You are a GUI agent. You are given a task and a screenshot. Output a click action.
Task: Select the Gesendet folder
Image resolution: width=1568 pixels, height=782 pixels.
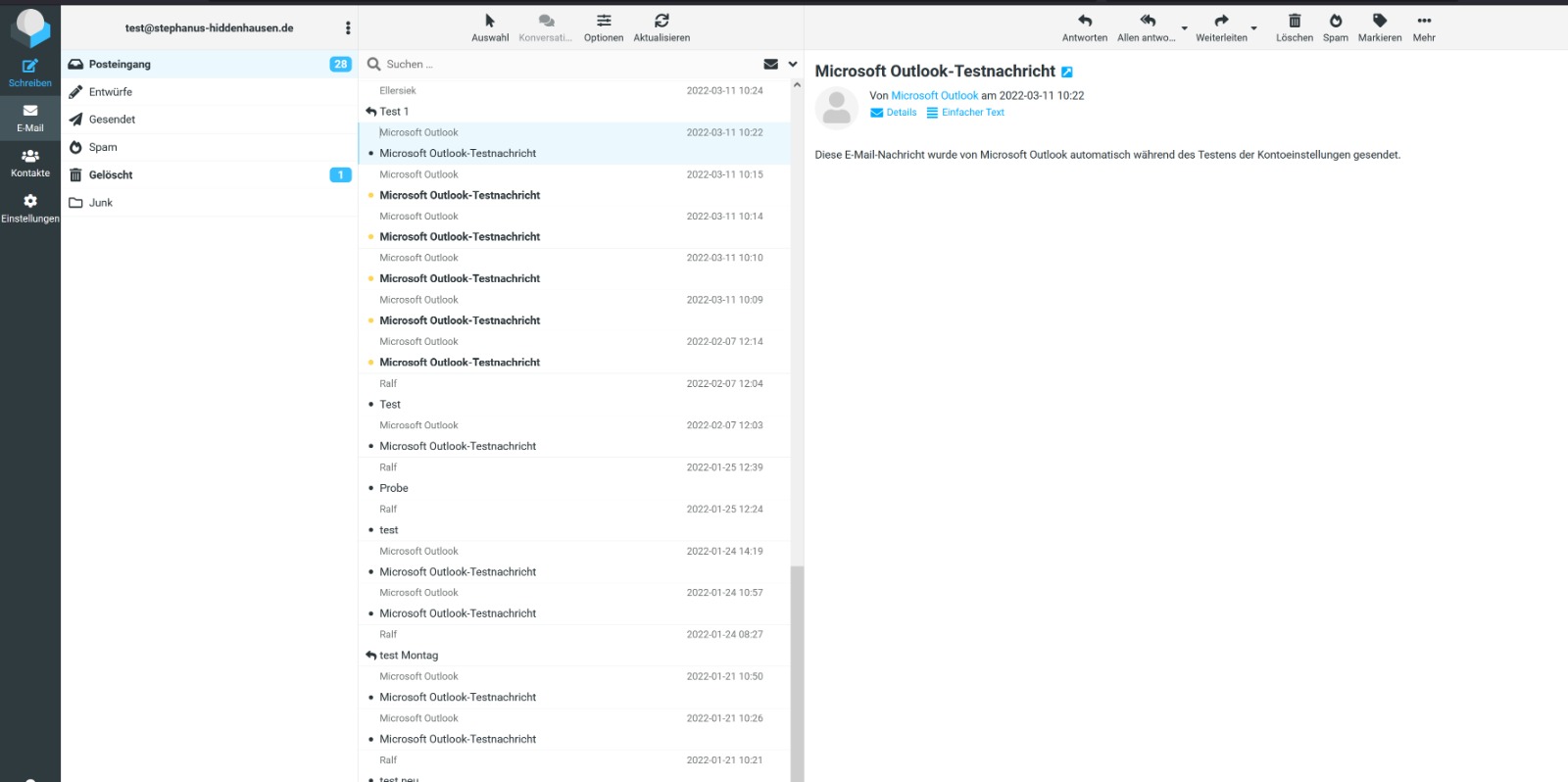coord(209,120)
